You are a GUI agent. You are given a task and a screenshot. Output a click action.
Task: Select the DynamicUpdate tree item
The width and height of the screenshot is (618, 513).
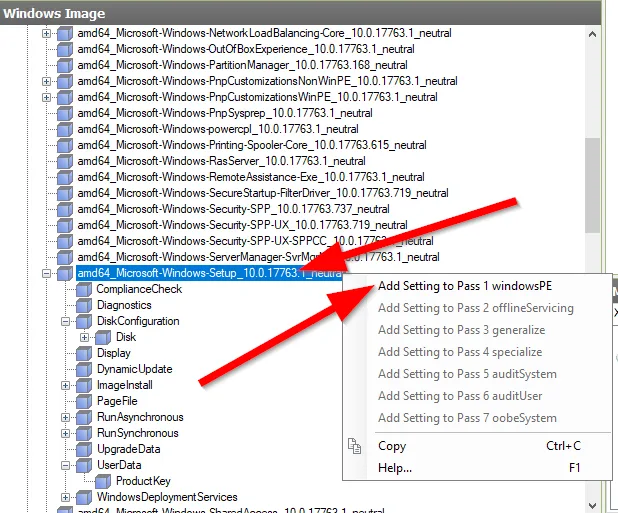pyautogui.click(x=134, y=369)
